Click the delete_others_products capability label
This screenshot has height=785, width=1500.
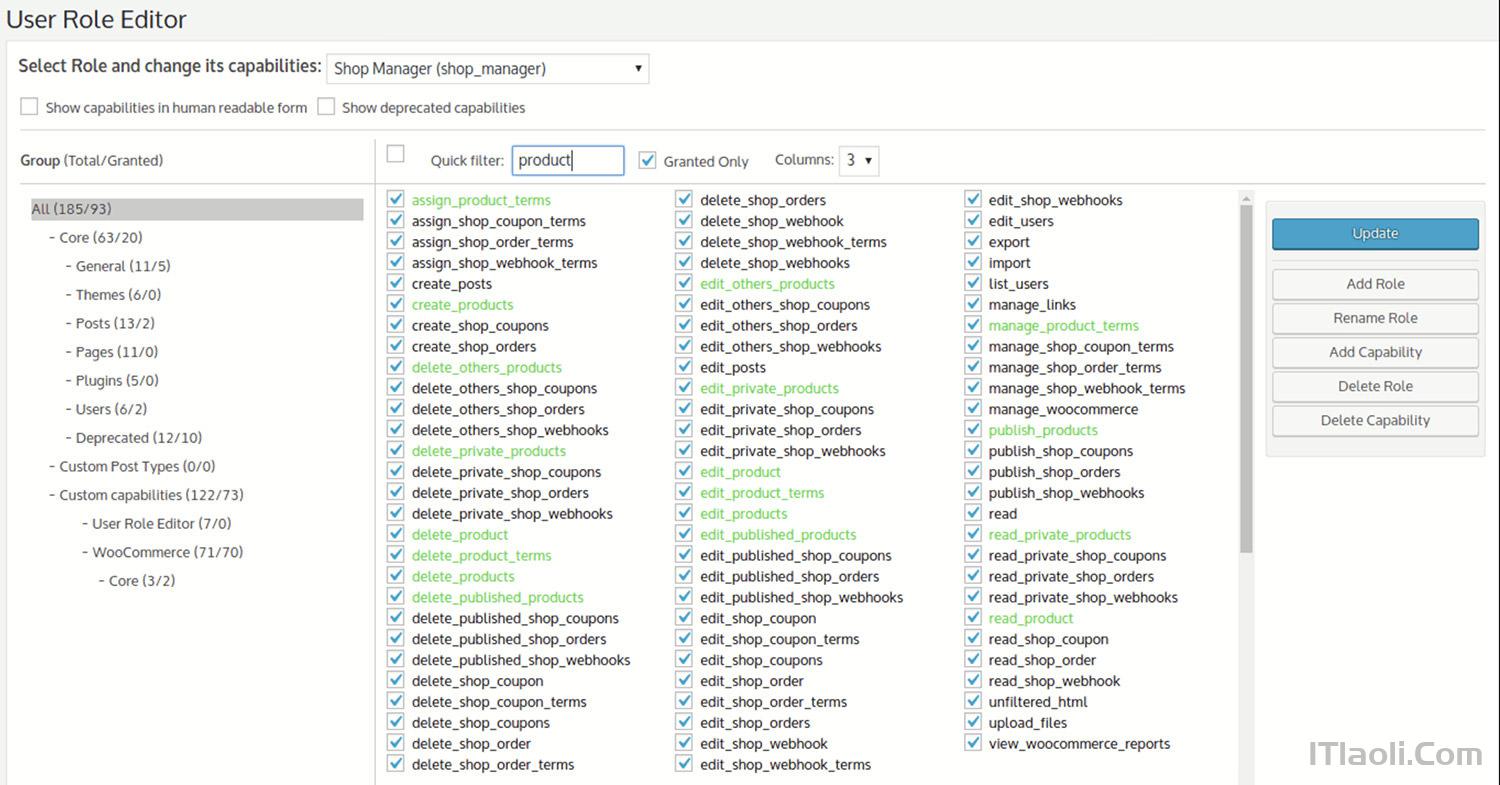tap(486, 367)
